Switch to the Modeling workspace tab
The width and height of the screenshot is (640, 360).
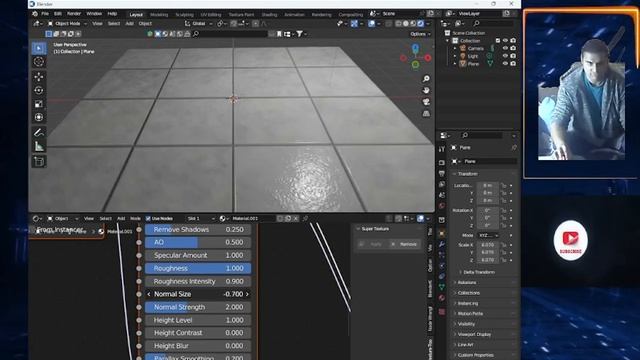click(159, 15)
